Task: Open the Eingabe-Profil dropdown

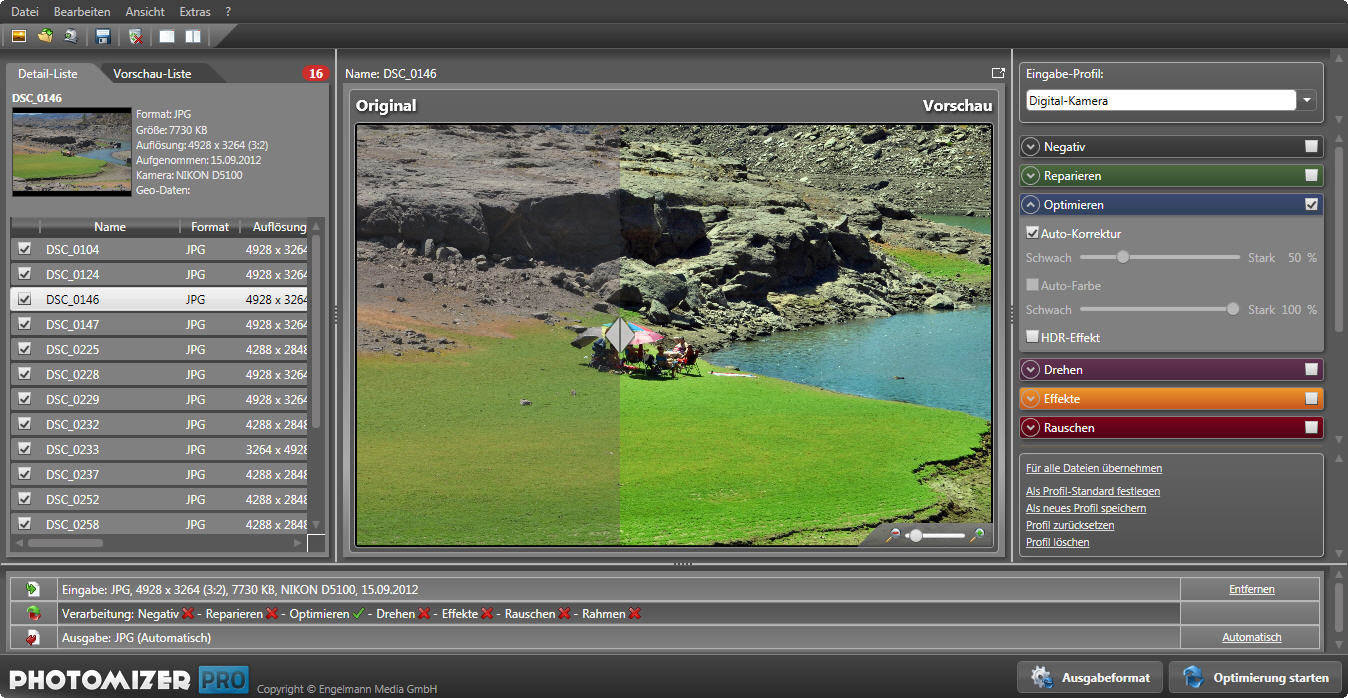Action: click(1308, 100)
